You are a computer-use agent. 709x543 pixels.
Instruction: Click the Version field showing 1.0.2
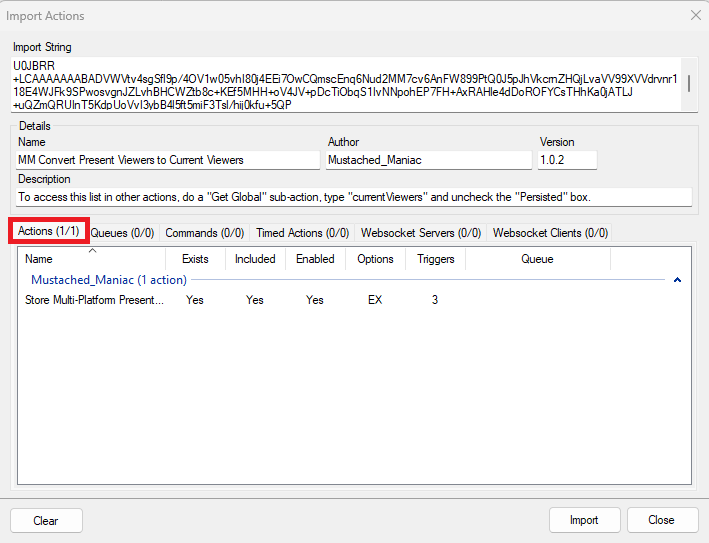click(x=567, y=160)
